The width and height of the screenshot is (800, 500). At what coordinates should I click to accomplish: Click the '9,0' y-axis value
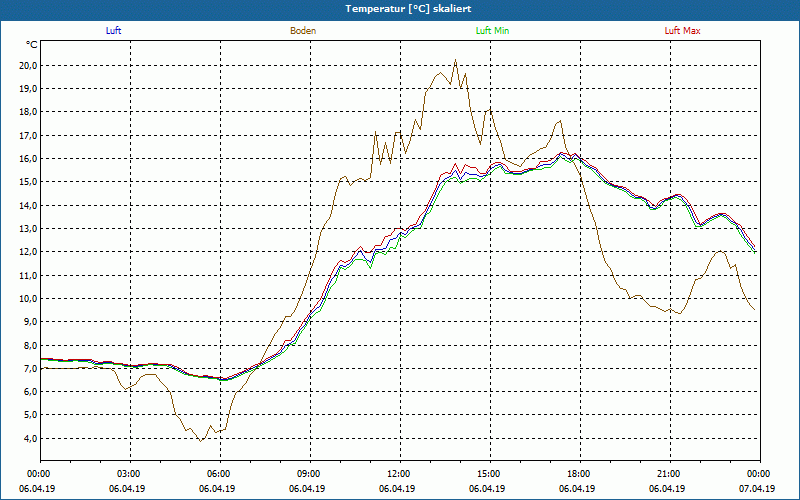coord(30,321)
